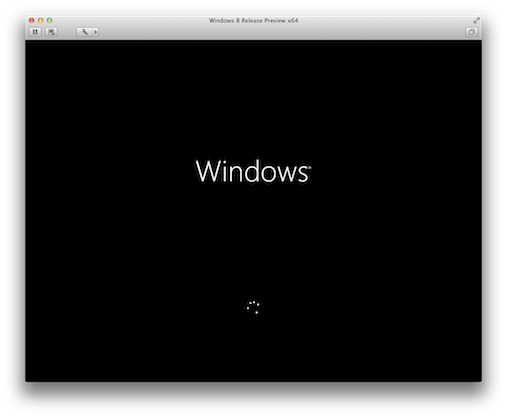Expand the arrow beside the wrench button
The width and height of the screenshot is (507, 417).
(x=96, y=32)
